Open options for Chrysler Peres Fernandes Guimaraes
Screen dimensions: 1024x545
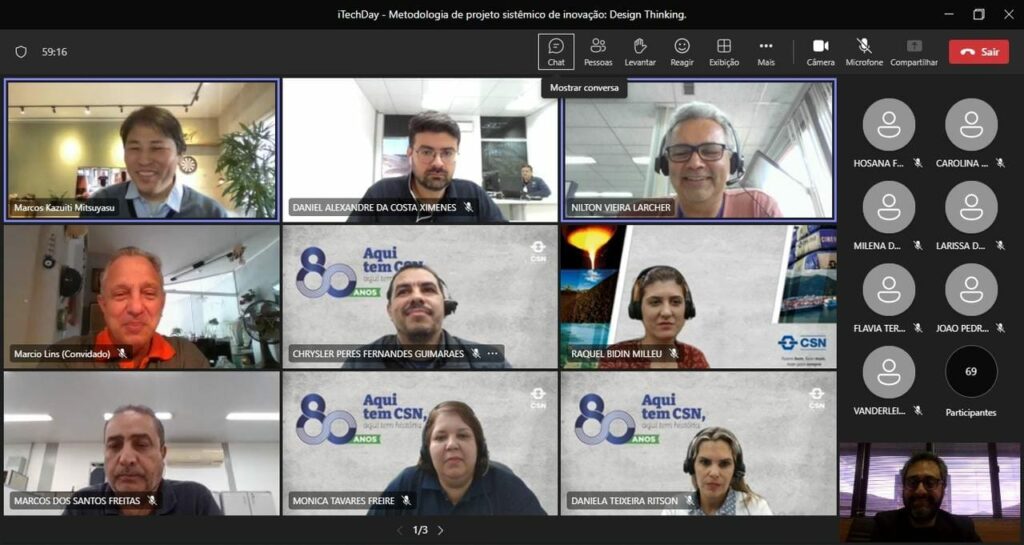pos(492,354)
